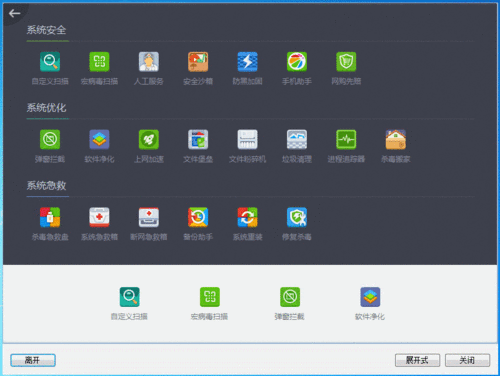Click the 关闭 button
The width and height of the screenshot is (500, 376).
click(467, 360)
